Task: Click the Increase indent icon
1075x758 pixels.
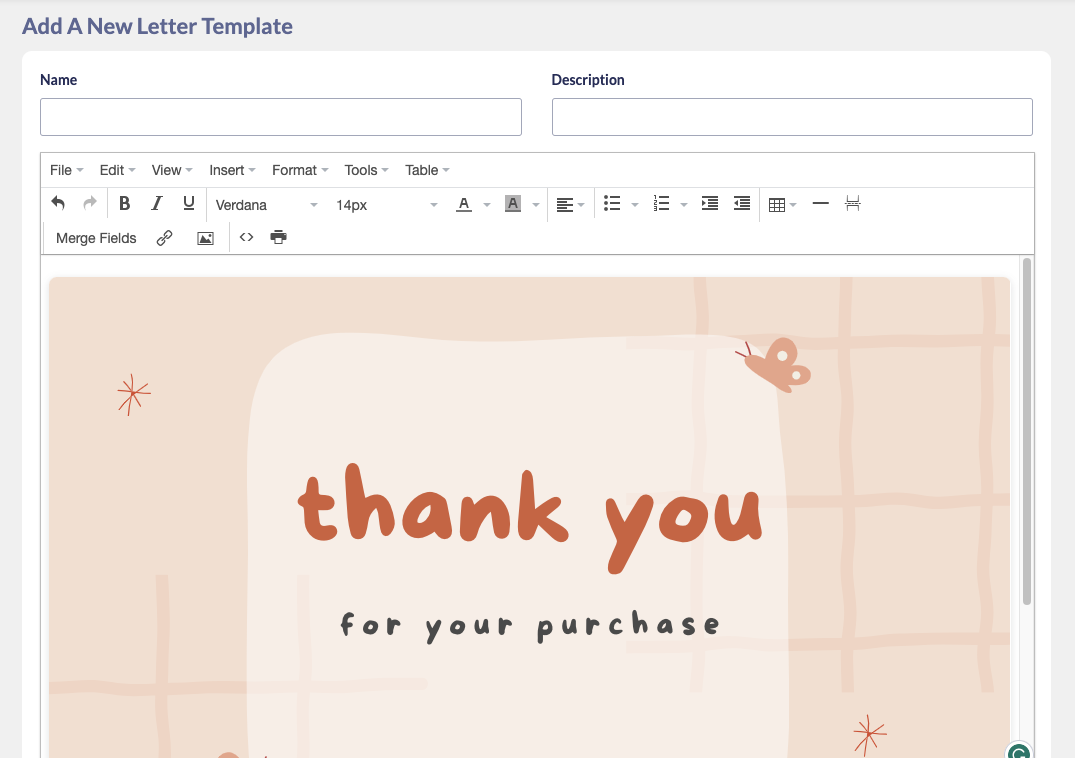Action: click(710, 204)
